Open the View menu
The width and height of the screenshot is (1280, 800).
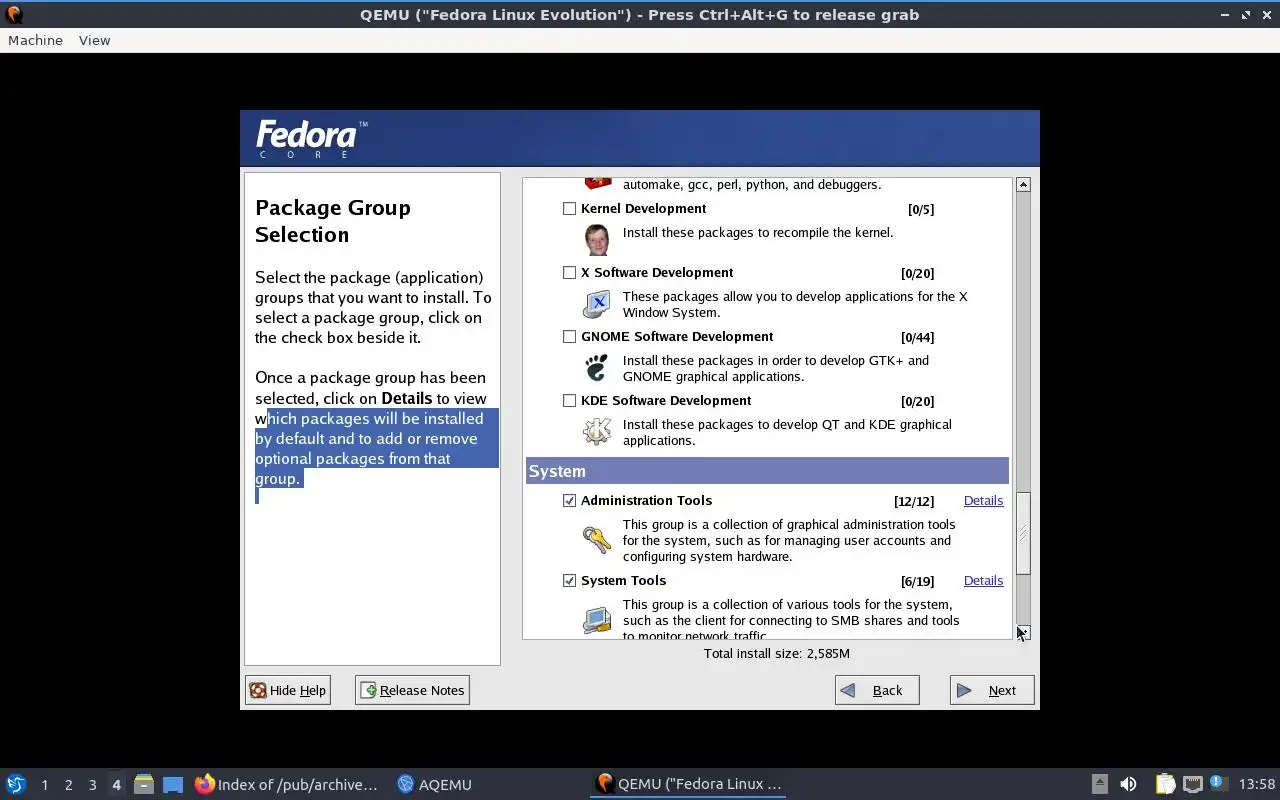94,40
